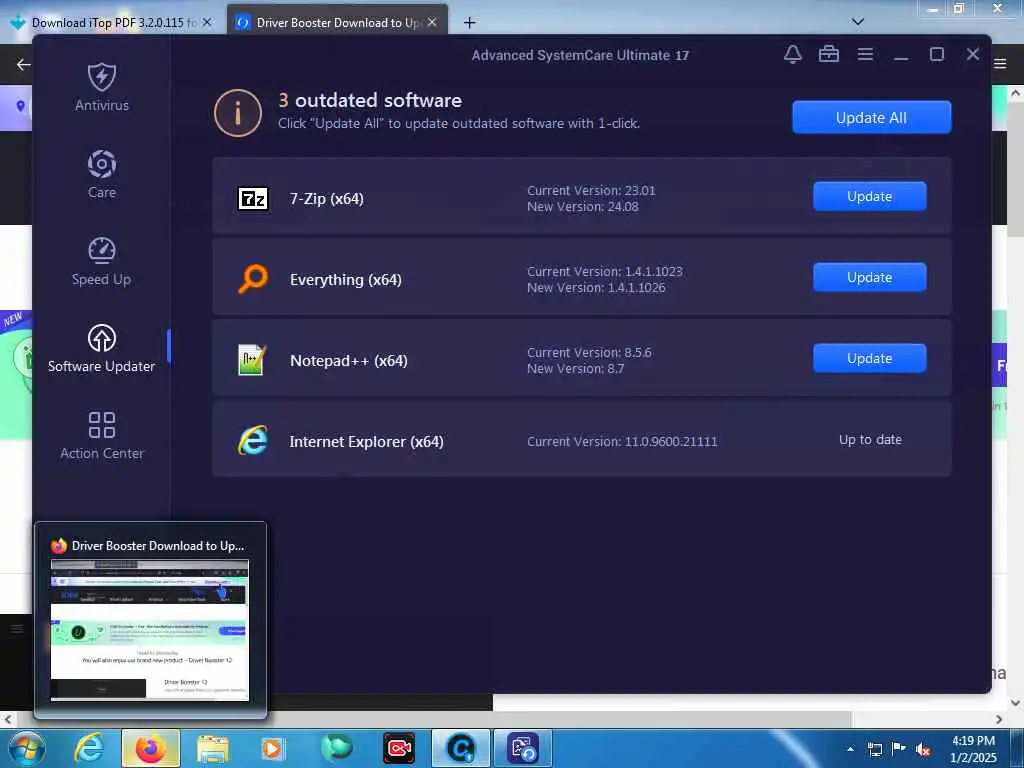Open the Action Center flag tray icon
1024x768 pixels.
point(899,749)
